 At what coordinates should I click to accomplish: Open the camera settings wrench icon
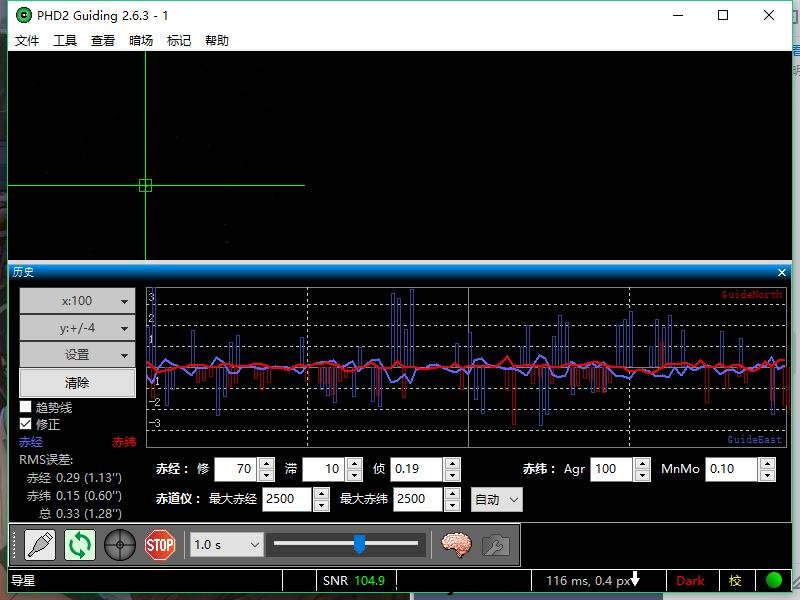(x=495, y=545)
